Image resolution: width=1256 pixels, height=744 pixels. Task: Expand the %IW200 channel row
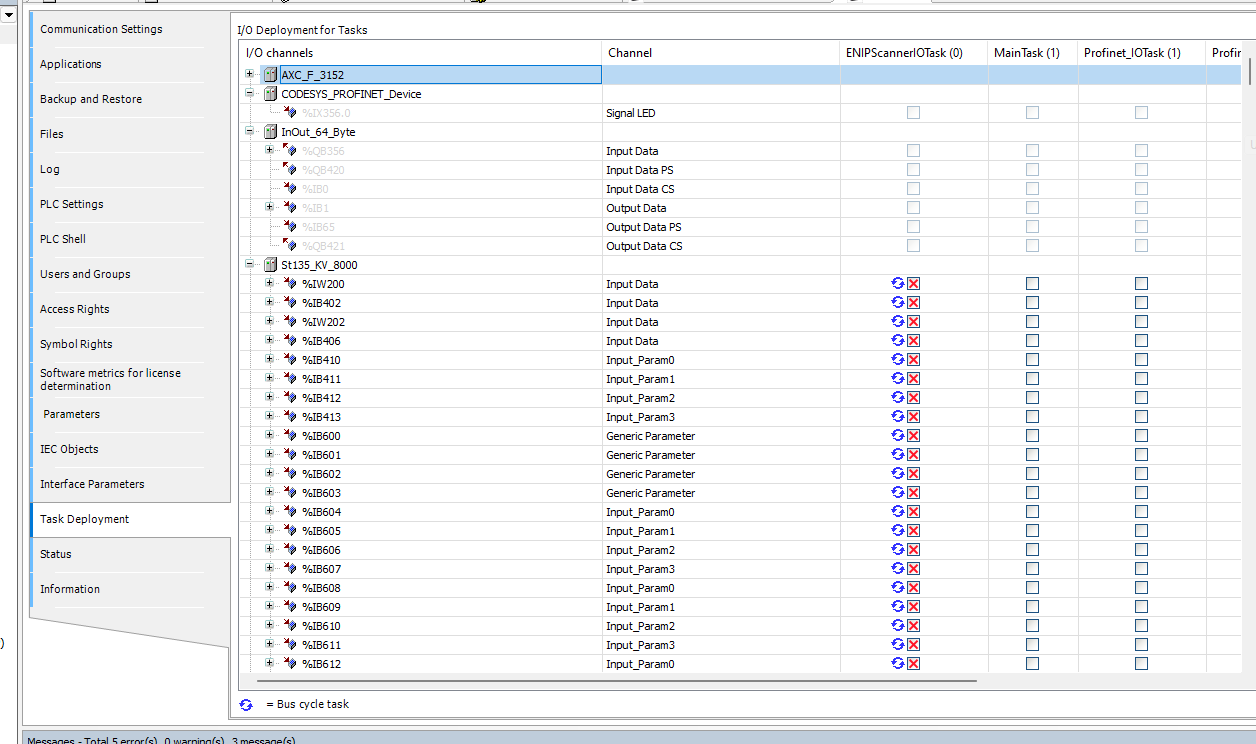pos(269,283)
